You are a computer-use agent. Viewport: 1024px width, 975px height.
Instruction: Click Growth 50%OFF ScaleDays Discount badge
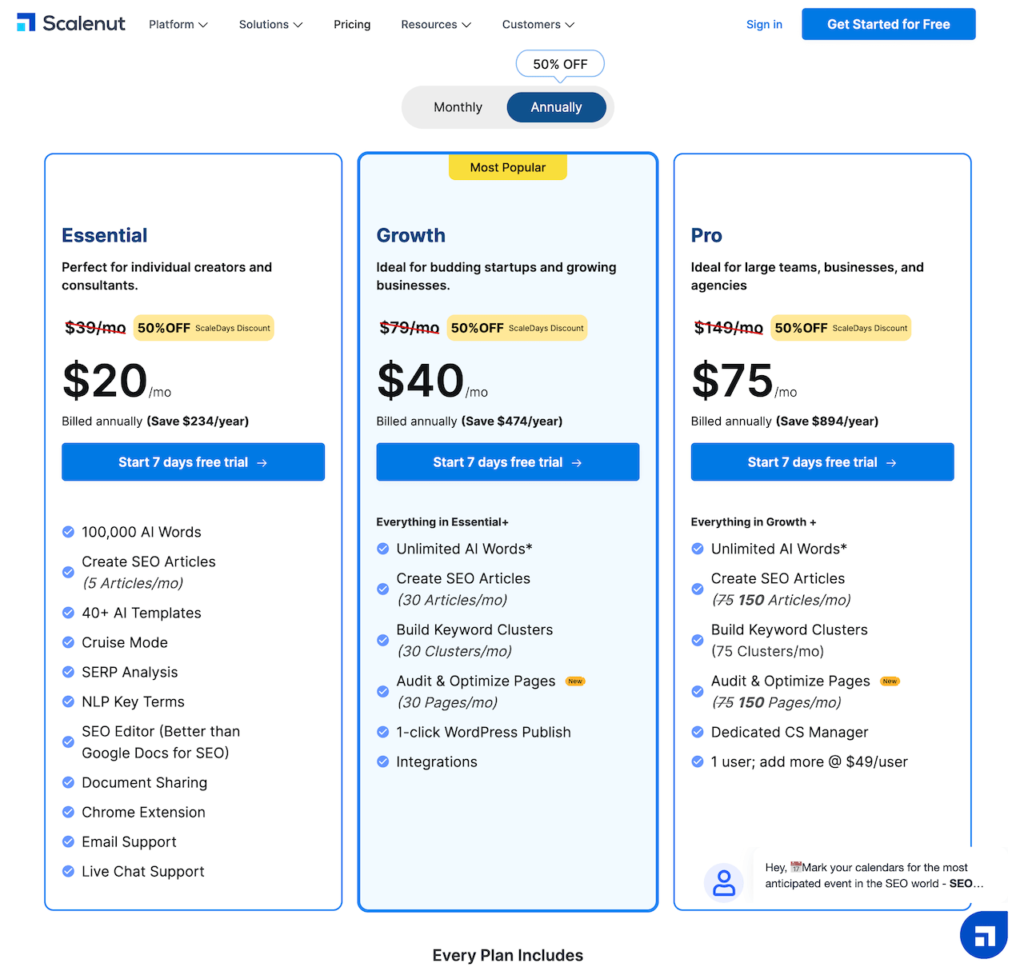517,328
